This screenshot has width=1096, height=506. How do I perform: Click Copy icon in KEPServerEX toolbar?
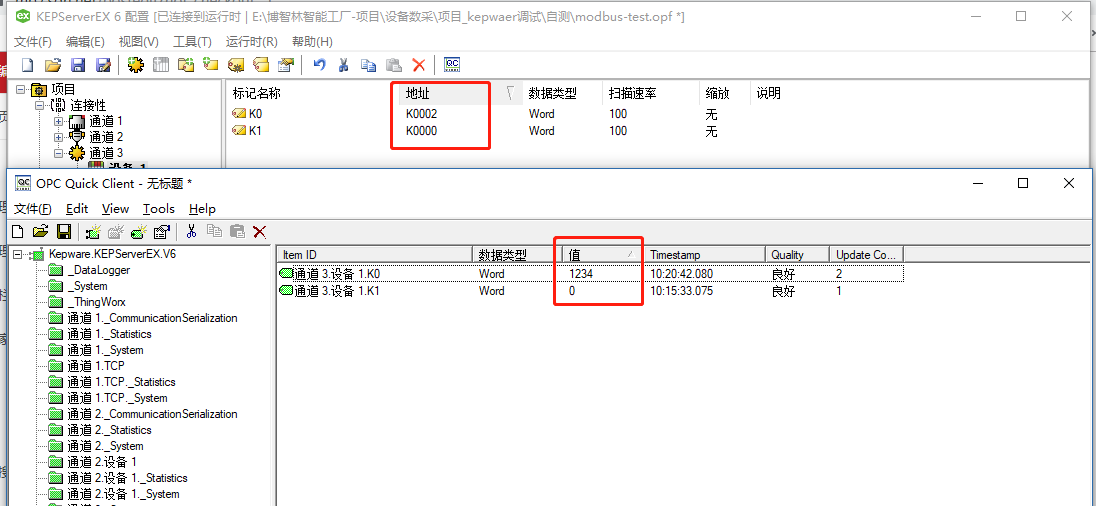point(368,65)
